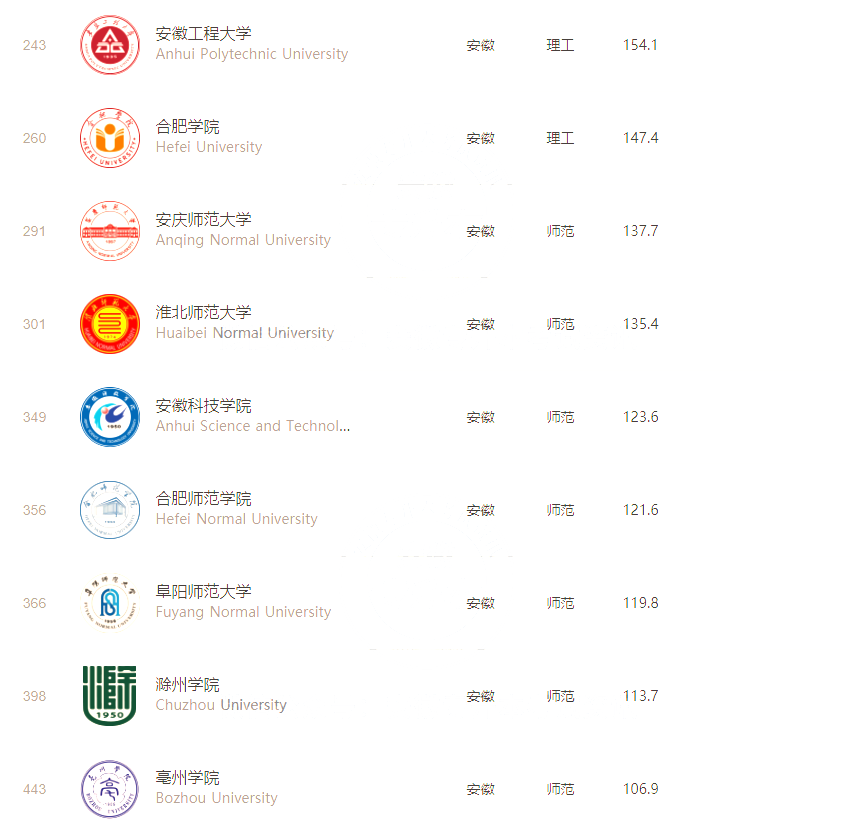Click the Anhui Polytechnic University logo
This screenshot has width=854, height=840.
pyautogui.click(x=110, y=45)
